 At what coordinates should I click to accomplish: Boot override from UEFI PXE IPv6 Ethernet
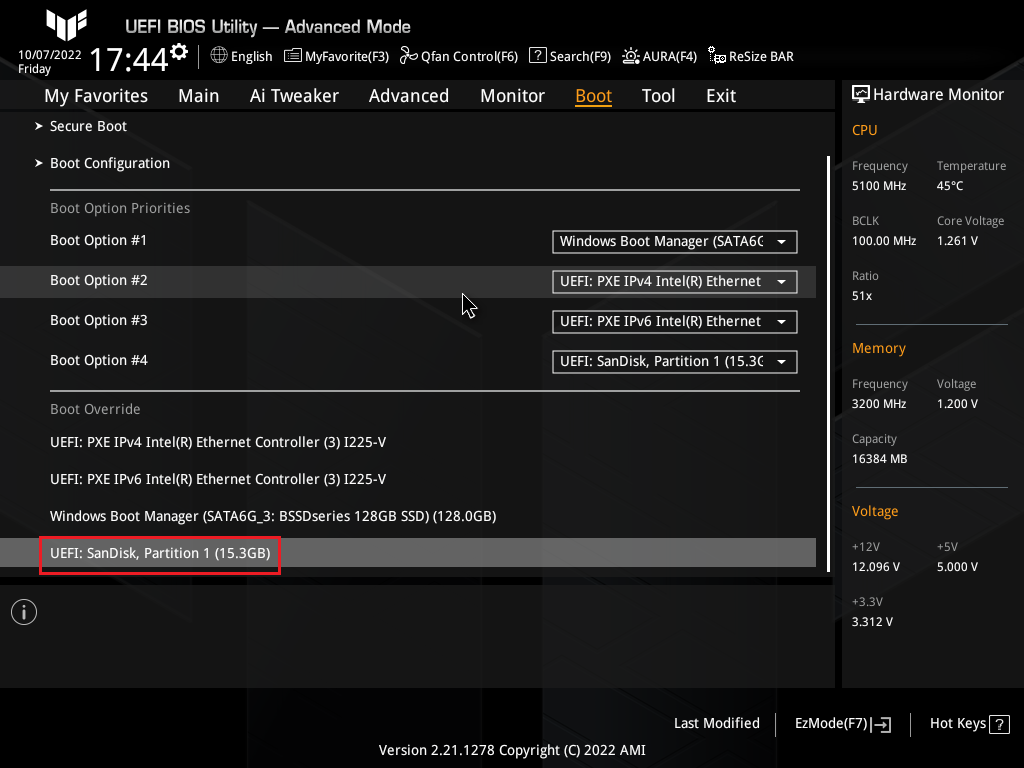click(x=218, y=479)
